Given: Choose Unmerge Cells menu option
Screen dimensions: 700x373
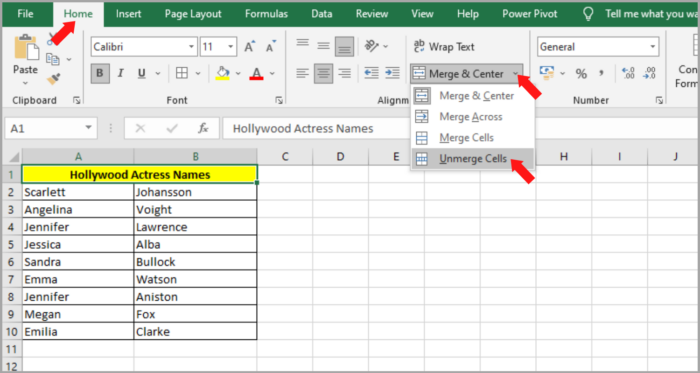Looking at the screenshot, I should [x=473, y=159].
